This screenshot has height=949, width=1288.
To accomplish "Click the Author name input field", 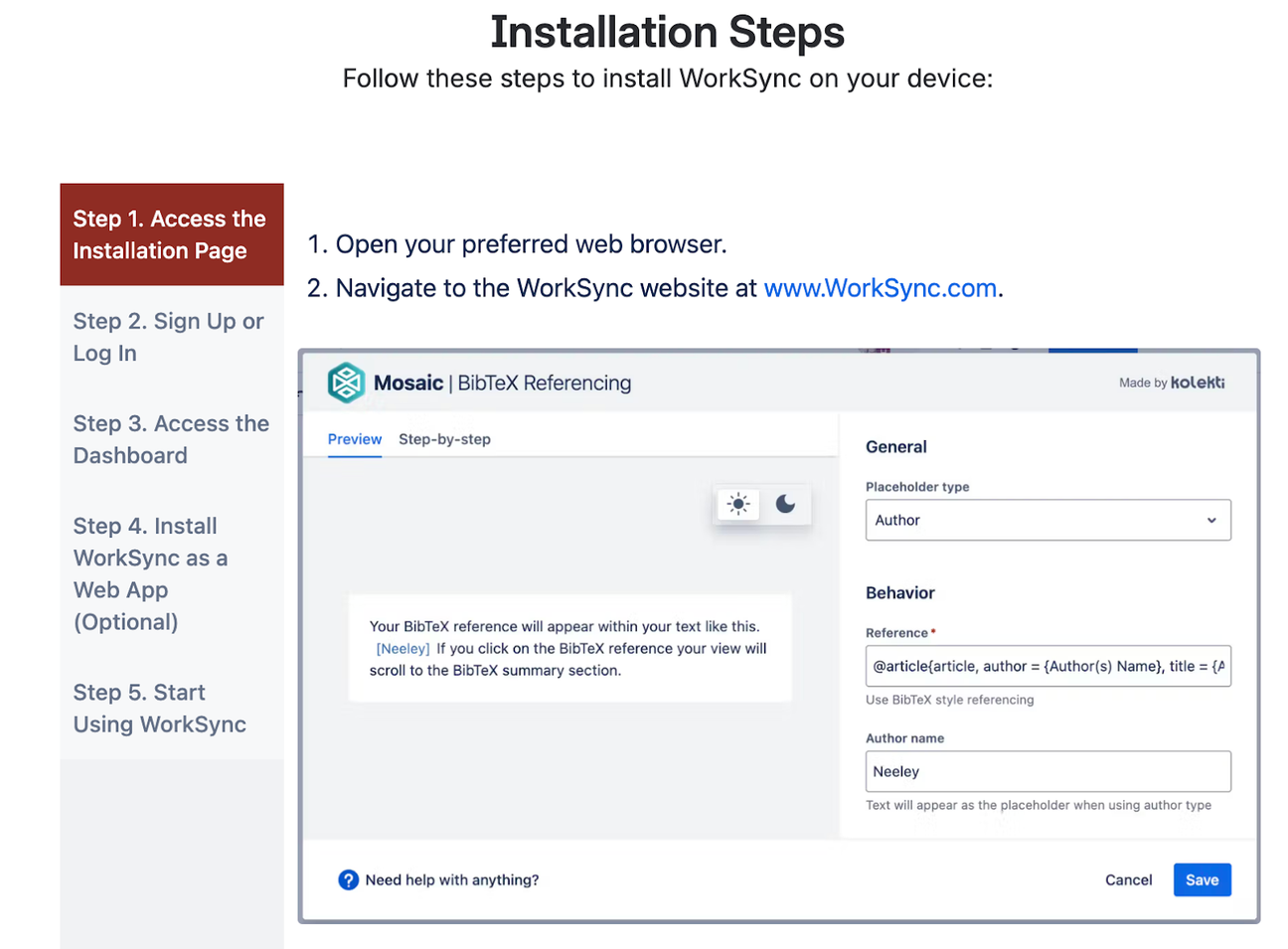I will click(1047, 771).
